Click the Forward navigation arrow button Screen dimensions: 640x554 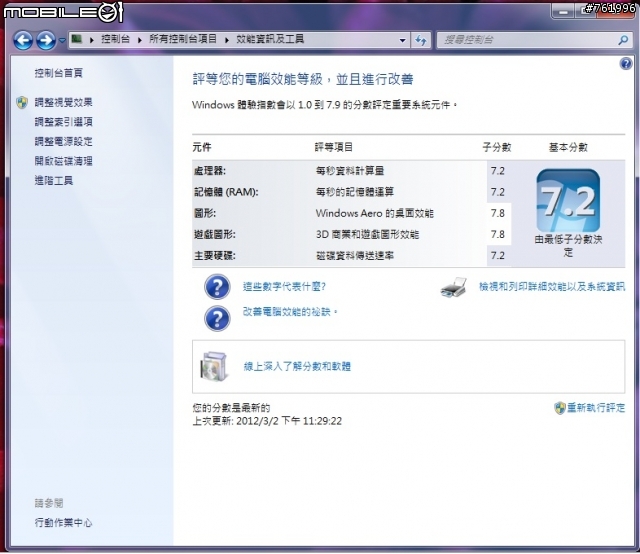point(46,40)
